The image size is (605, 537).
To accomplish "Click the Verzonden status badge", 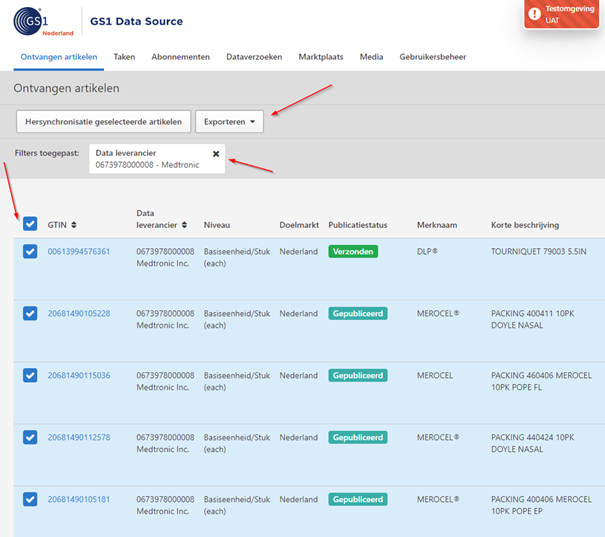I will pyautogui.click(x=353, y=252).
